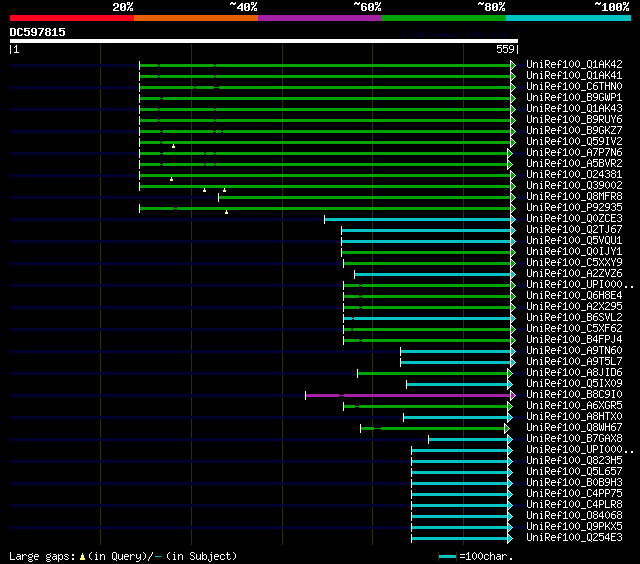Click the cyan ~100% segment of the color scale
The height and width of the screenshot is (564, 640).
pyautogui.click(x=568, y=18)
